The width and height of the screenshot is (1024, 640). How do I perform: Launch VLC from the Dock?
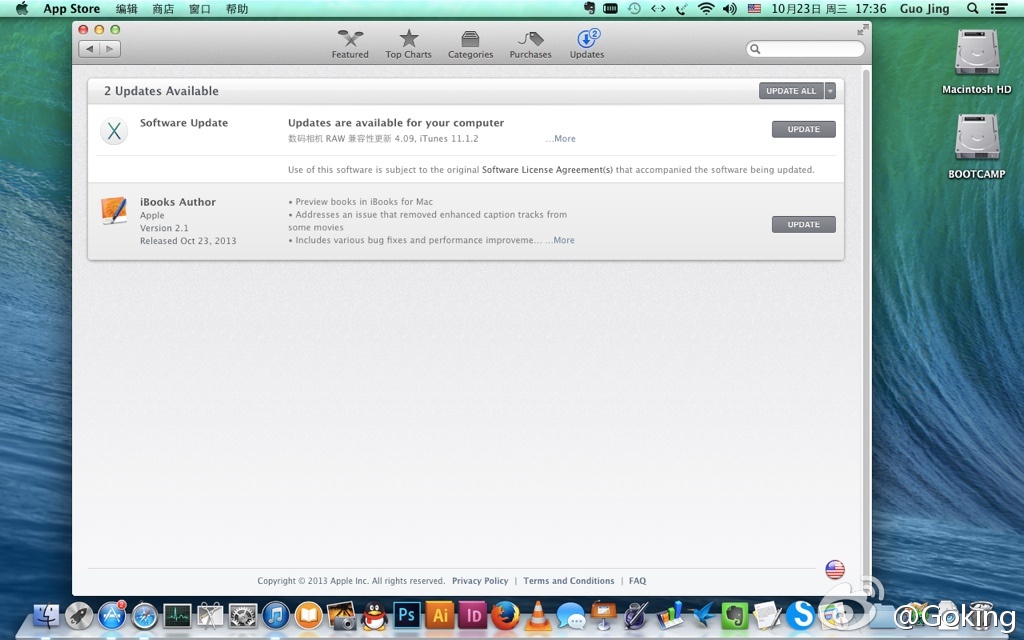tap(538, 616)
